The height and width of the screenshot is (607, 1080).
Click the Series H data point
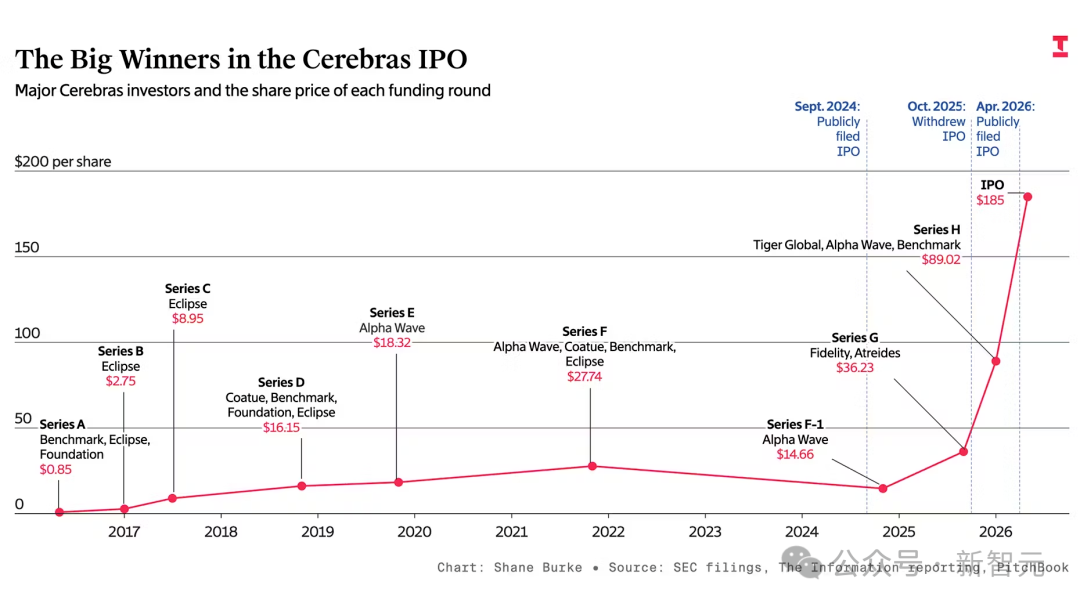(x=996, y=361)
